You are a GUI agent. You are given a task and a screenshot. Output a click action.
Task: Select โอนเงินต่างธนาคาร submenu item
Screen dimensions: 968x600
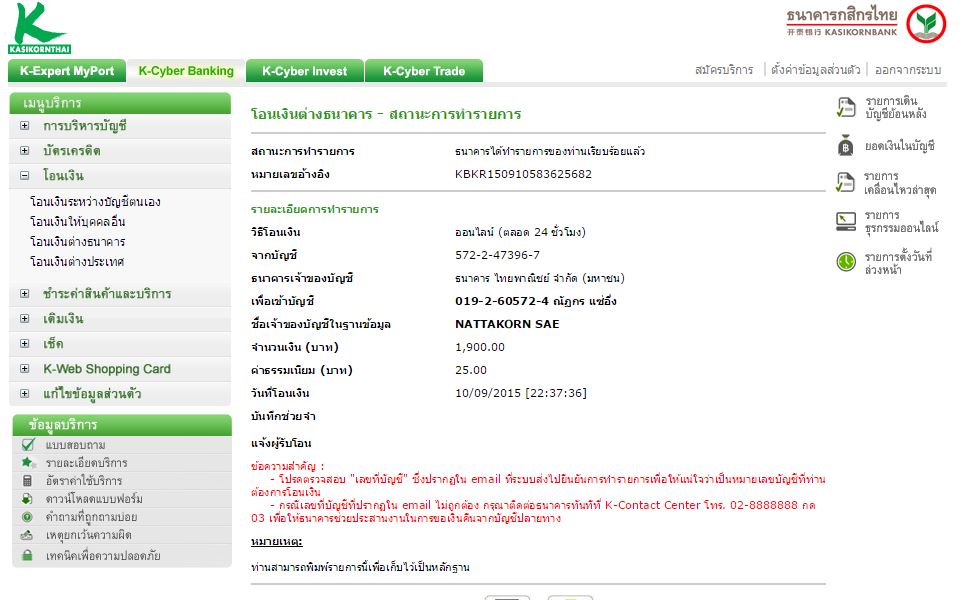(x=78, y=241)
